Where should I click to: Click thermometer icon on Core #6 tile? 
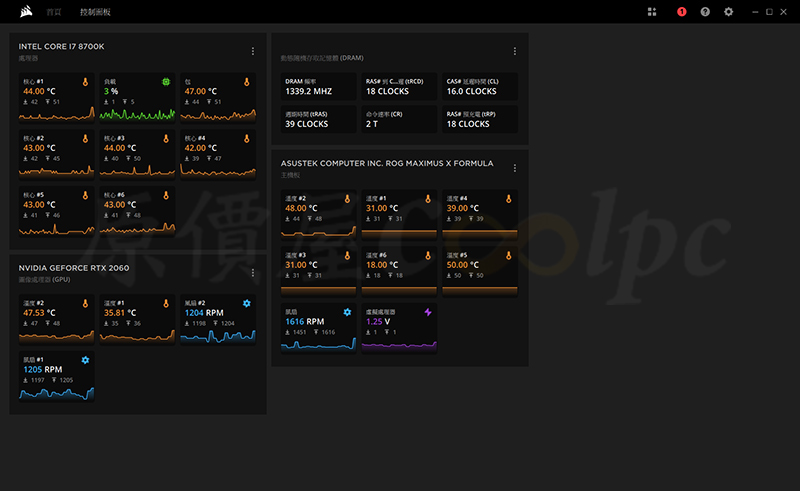[x=166, y=195]
